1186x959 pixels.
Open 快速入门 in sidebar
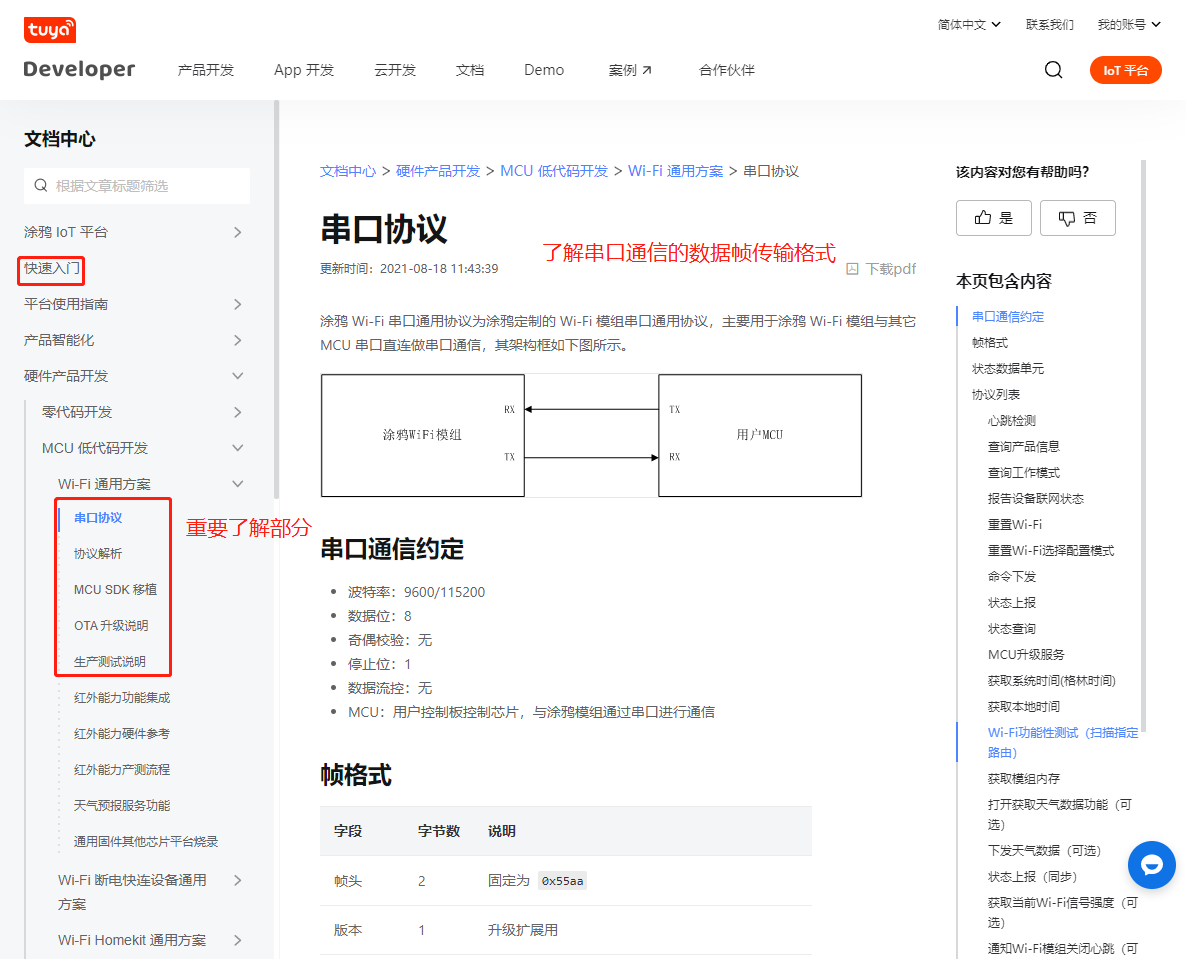coord(51,268)
